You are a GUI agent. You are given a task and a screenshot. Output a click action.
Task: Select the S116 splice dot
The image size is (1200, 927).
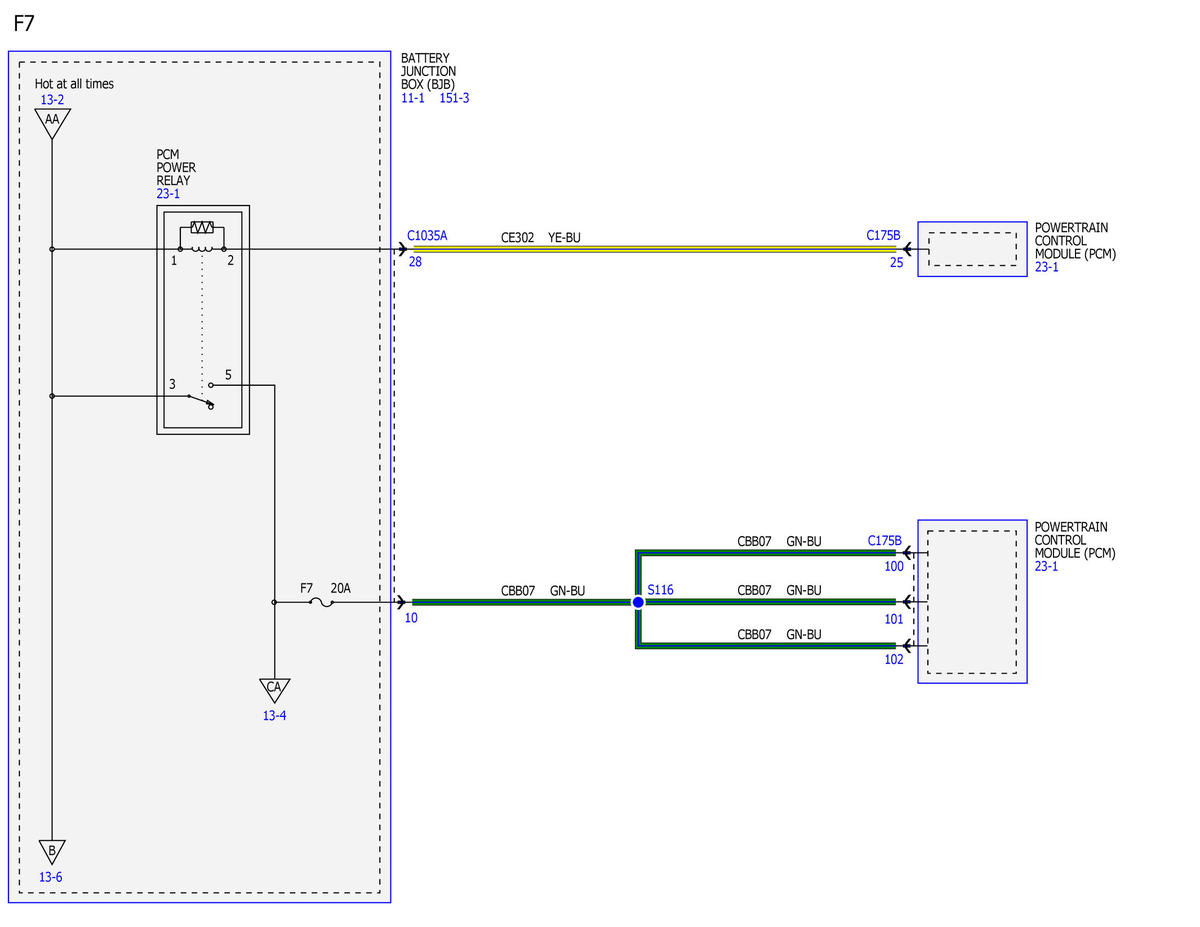637,602
